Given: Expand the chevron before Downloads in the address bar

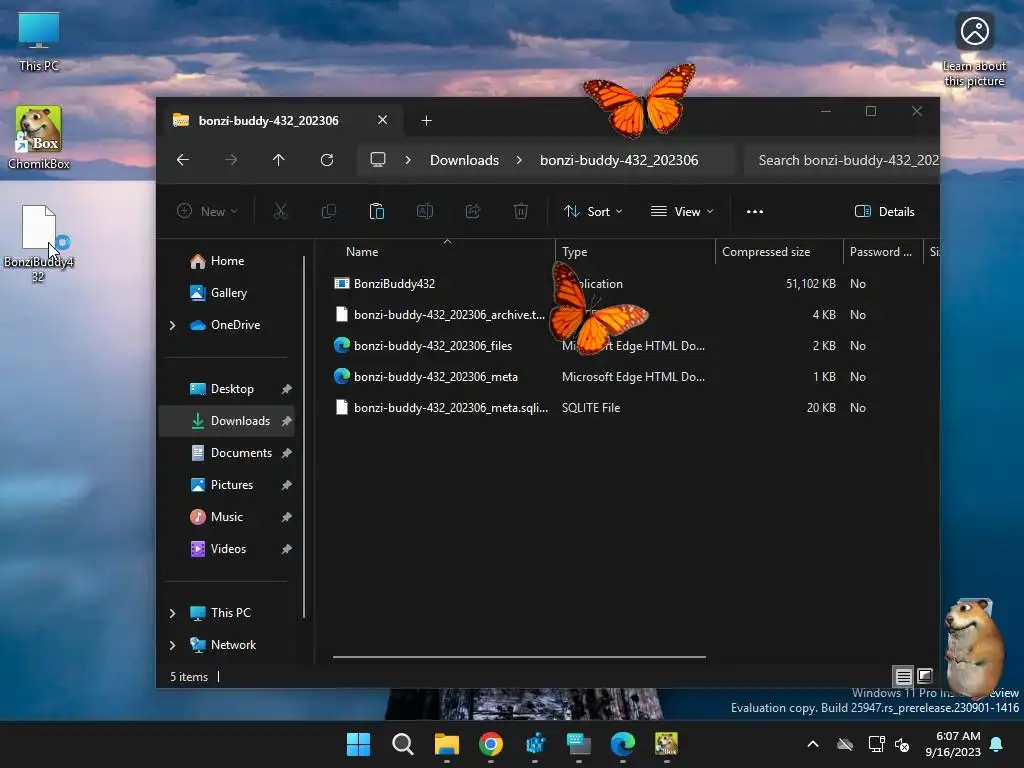Looking at the screenshot, I should [x=408, y=160].
